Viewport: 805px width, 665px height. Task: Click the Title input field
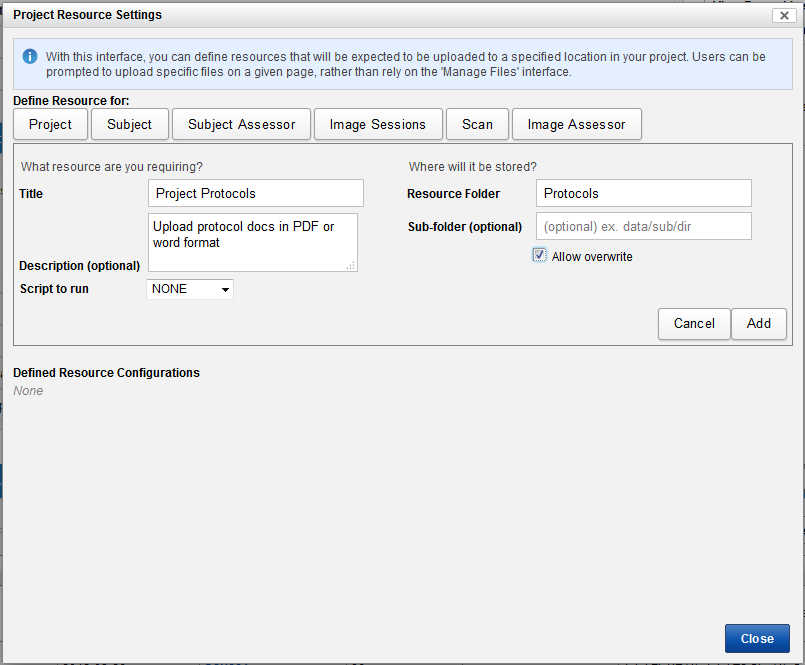[256, 193]
